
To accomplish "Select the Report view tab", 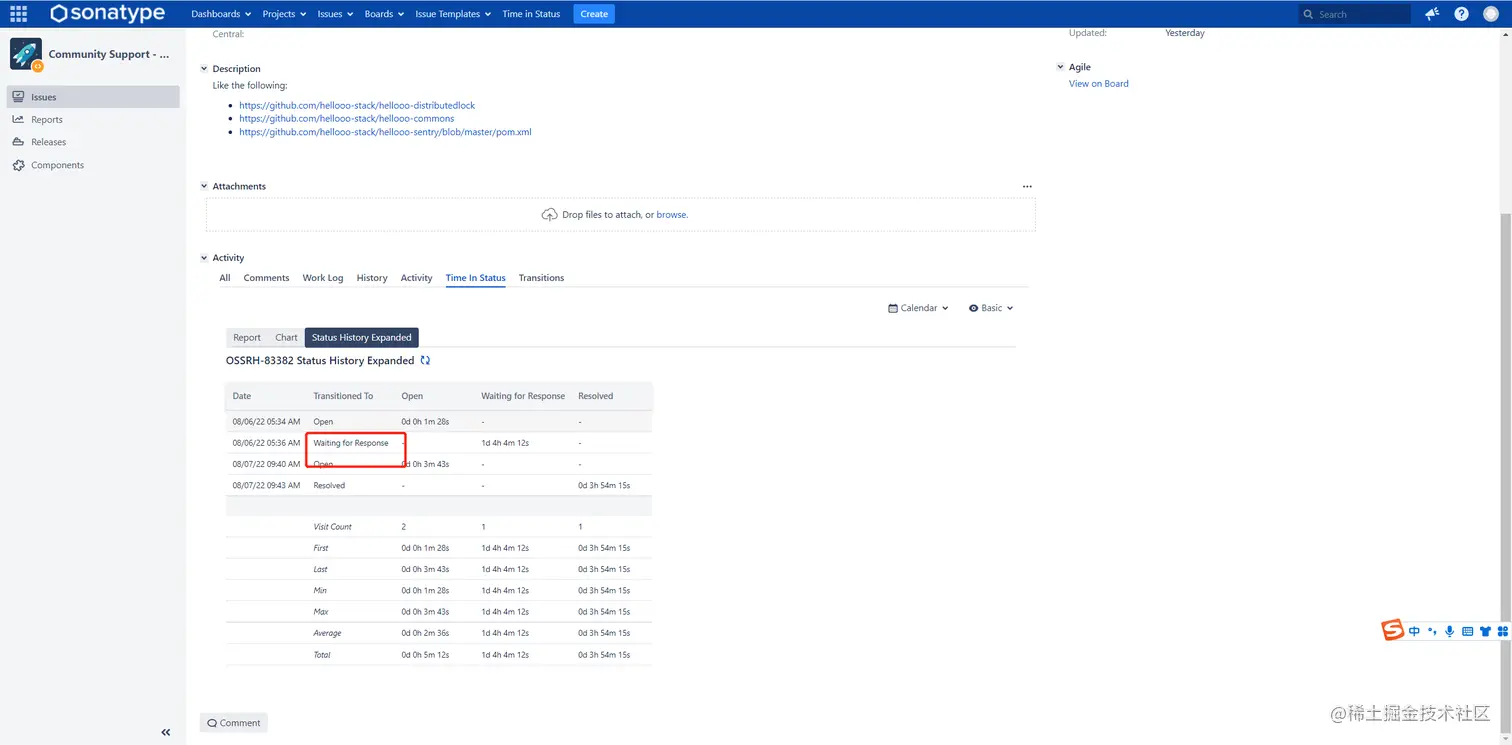I will click(247, 338).
